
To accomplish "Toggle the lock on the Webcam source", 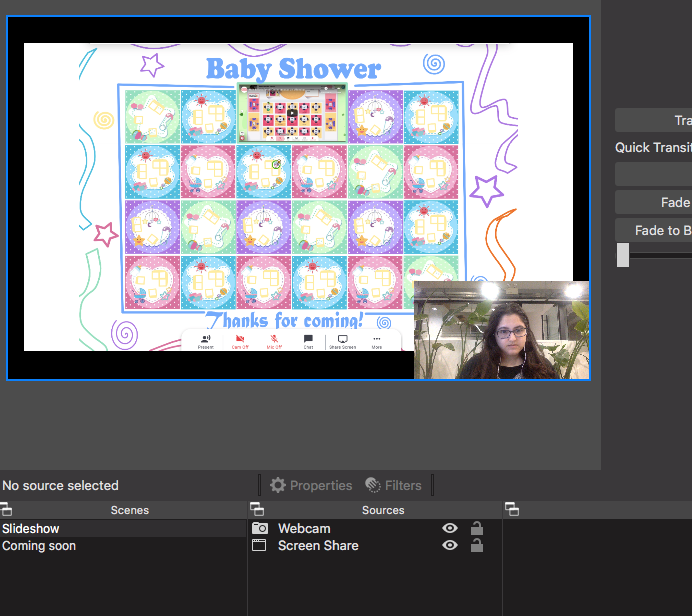I will coord(477,528).
